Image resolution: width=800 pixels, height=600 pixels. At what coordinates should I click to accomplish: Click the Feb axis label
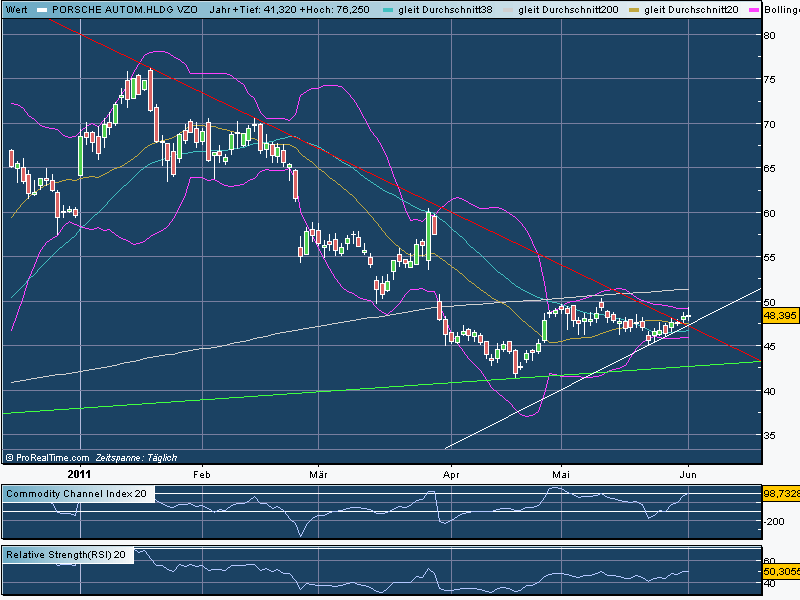pos(202,474)
